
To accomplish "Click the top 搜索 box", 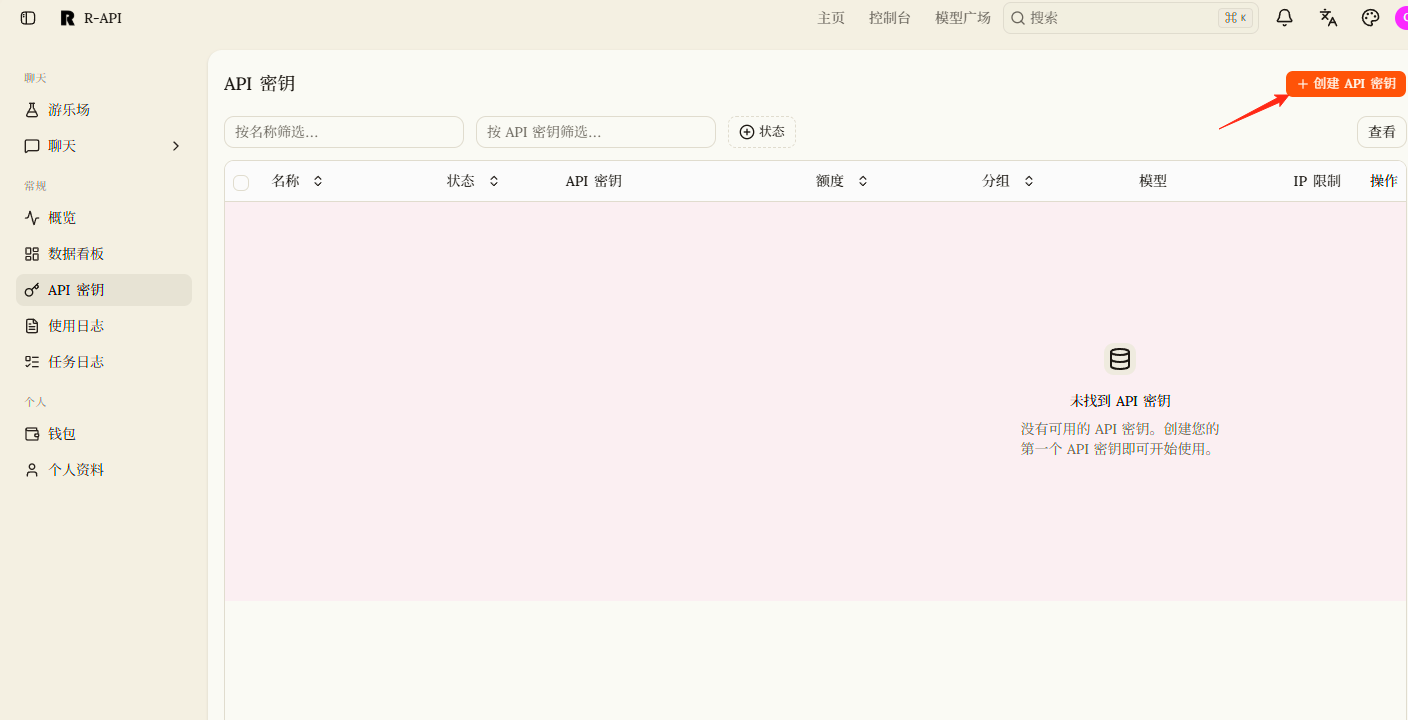I will 1131,18.
